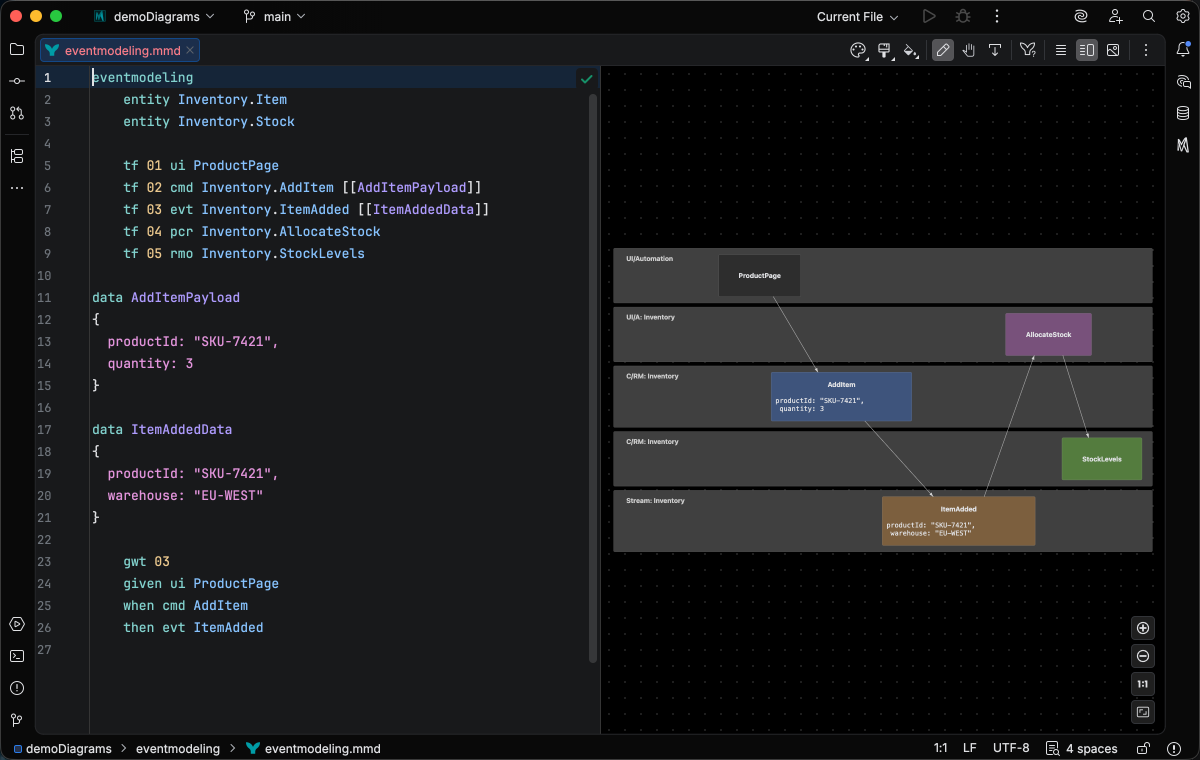
Task: Open the fill bucket color menu
Action: coord(911,50)
